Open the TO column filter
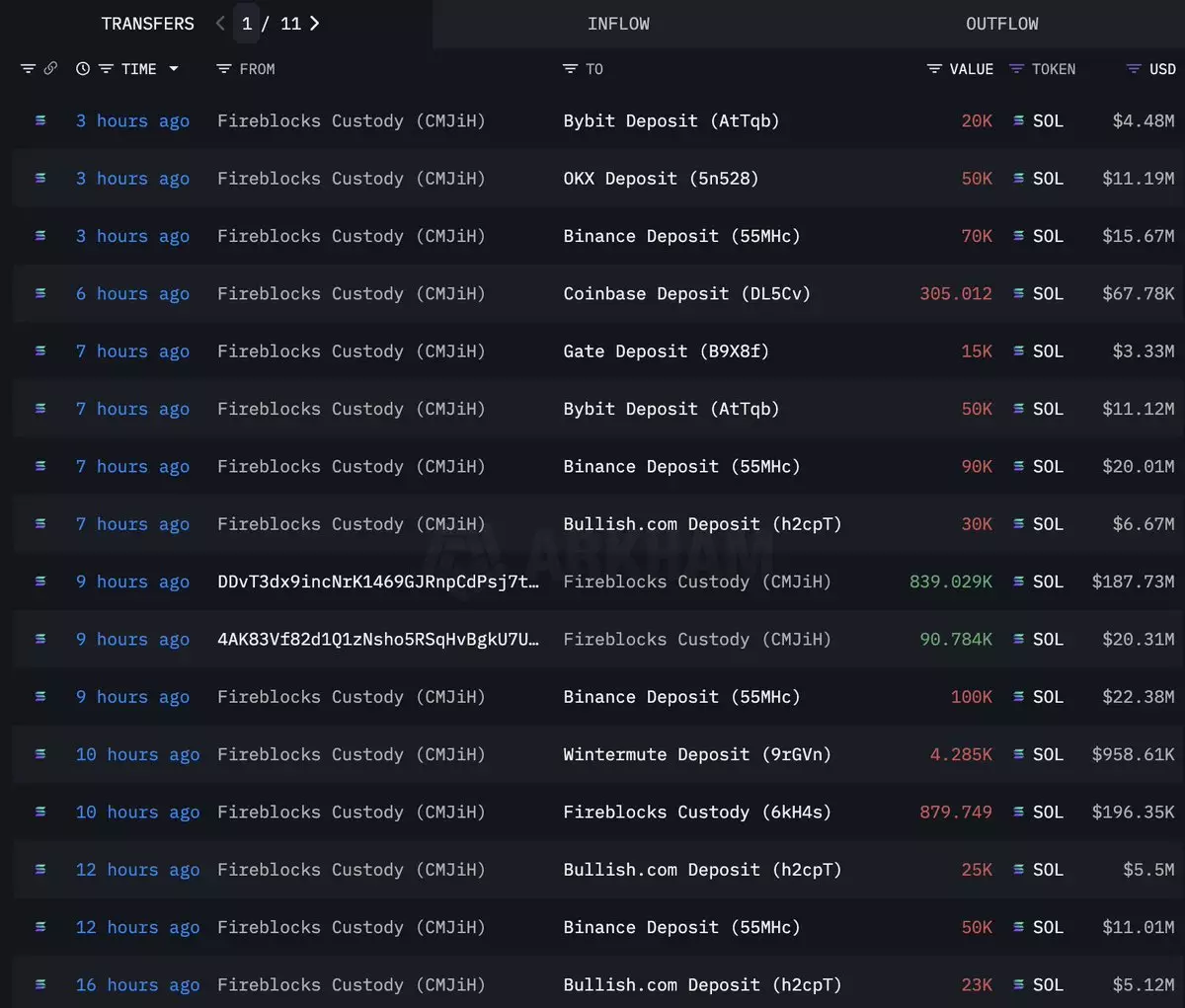This screenshot has width=1185, height=1008. pyautogui.click(x=570, y=69)
